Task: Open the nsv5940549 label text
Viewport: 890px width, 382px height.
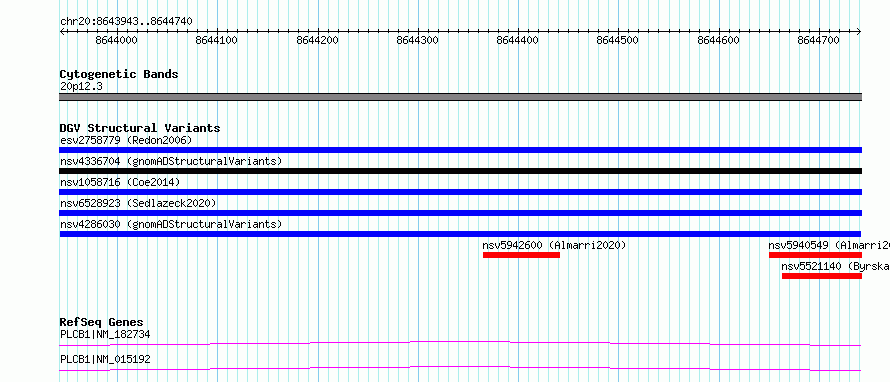Action: click(x=829, y=245)
